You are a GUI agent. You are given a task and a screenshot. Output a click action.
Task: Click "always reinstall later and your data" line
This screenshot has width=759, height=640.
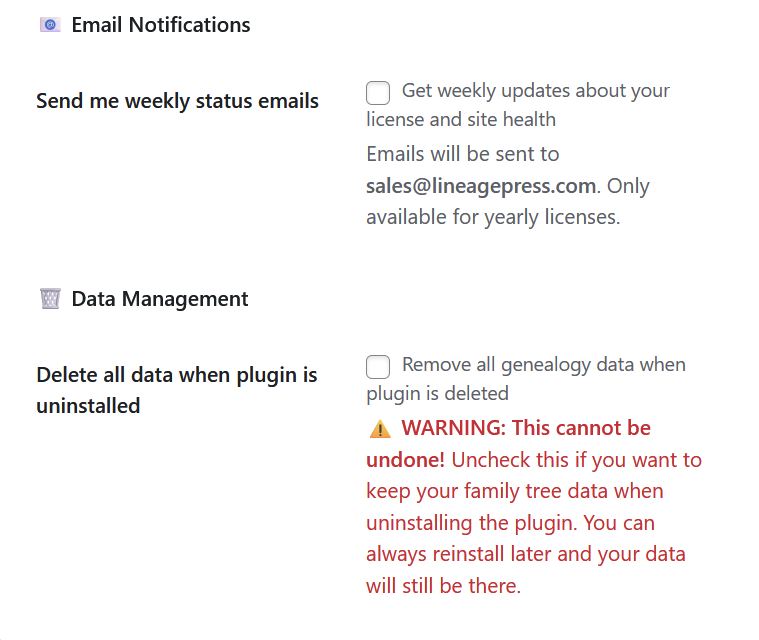525,554
